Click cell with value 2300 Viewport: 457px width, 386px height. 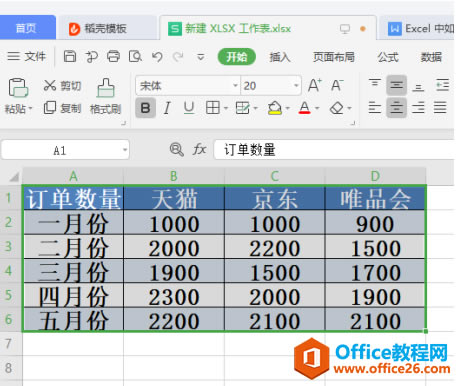point(174,295)
